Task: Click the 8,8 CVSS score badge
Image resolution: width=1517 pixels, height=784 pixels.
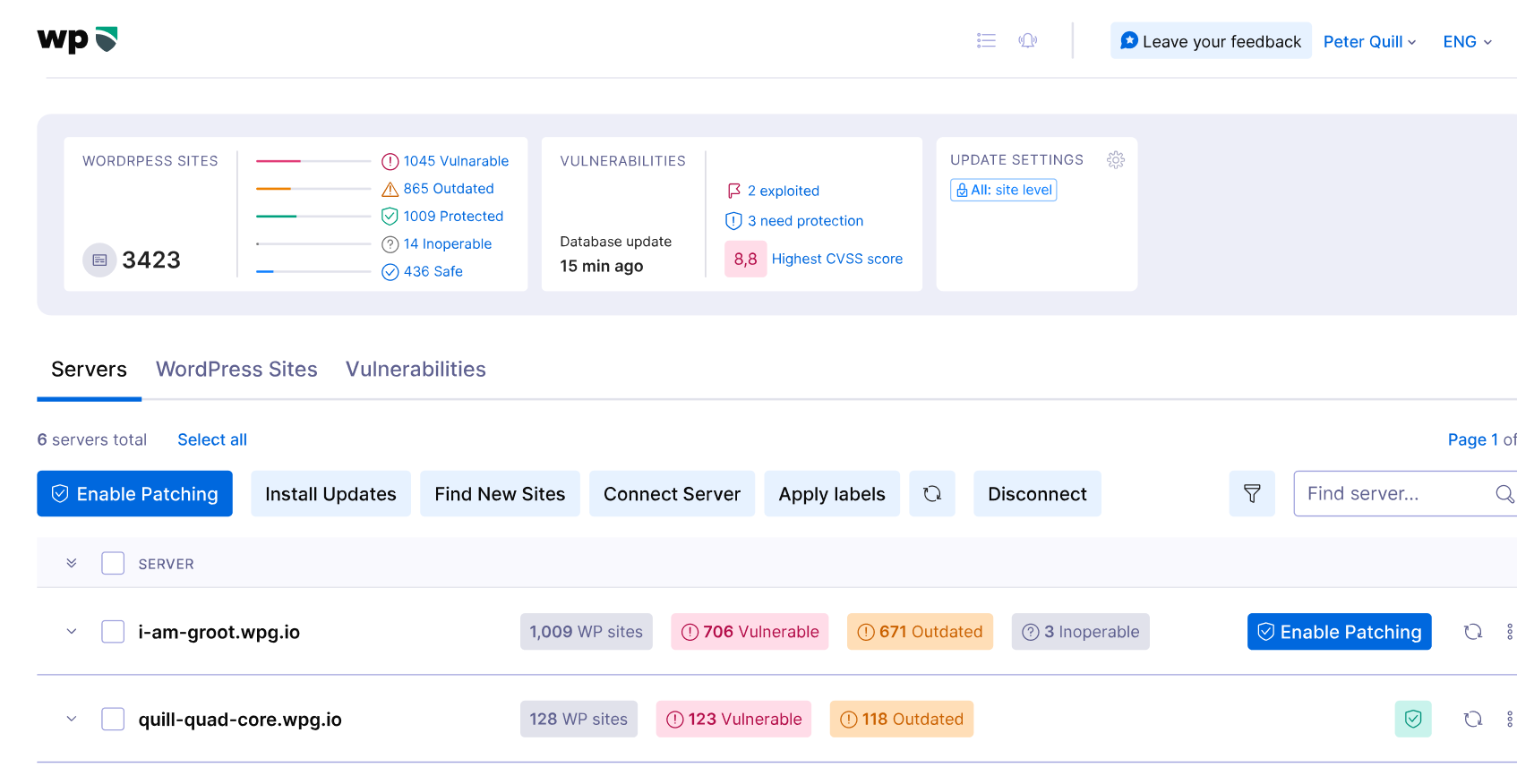Action: (x=745, y=260)
